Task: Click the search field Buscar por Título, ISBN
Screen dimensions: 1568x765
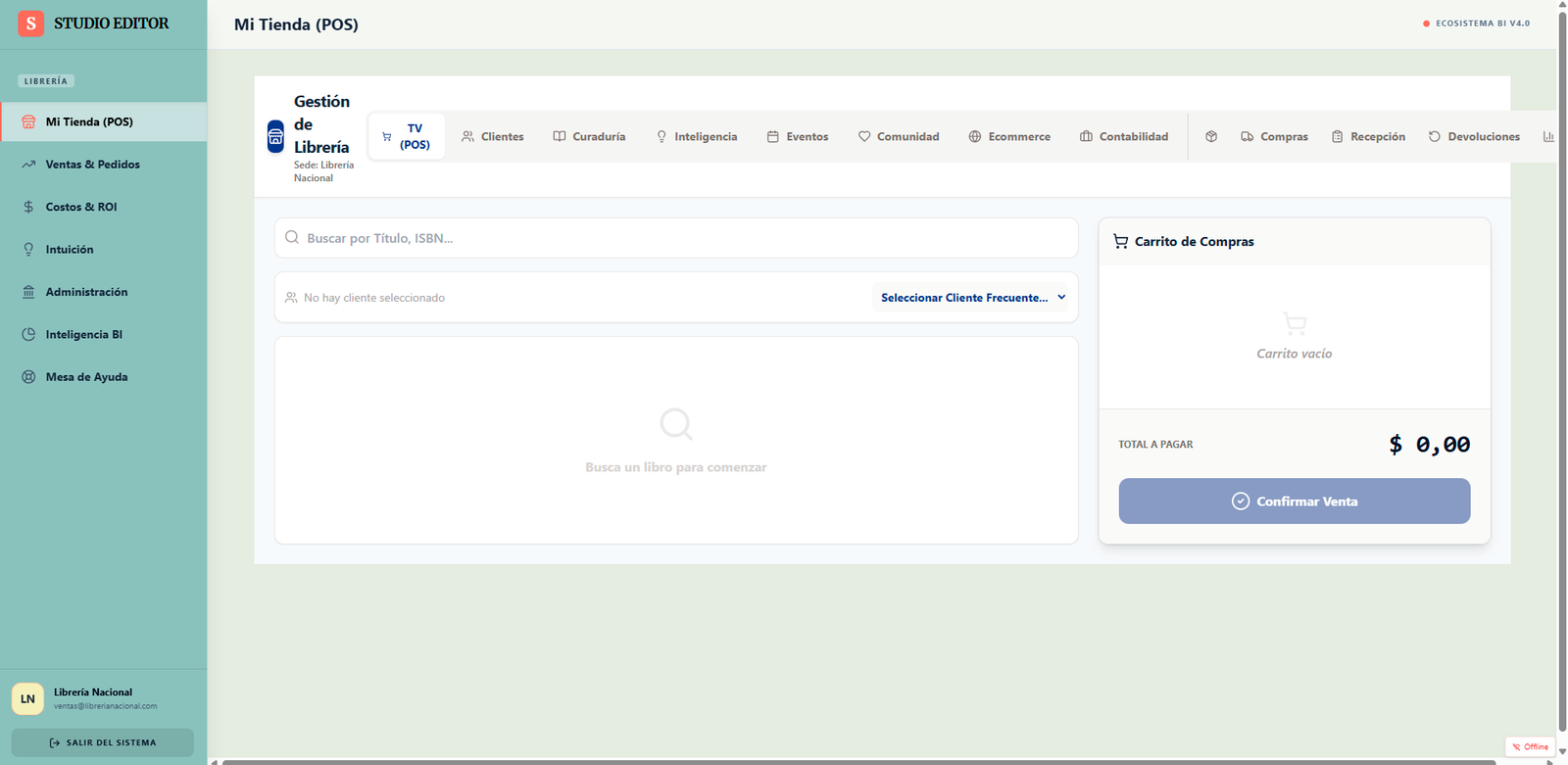Action: pos(676,238)
